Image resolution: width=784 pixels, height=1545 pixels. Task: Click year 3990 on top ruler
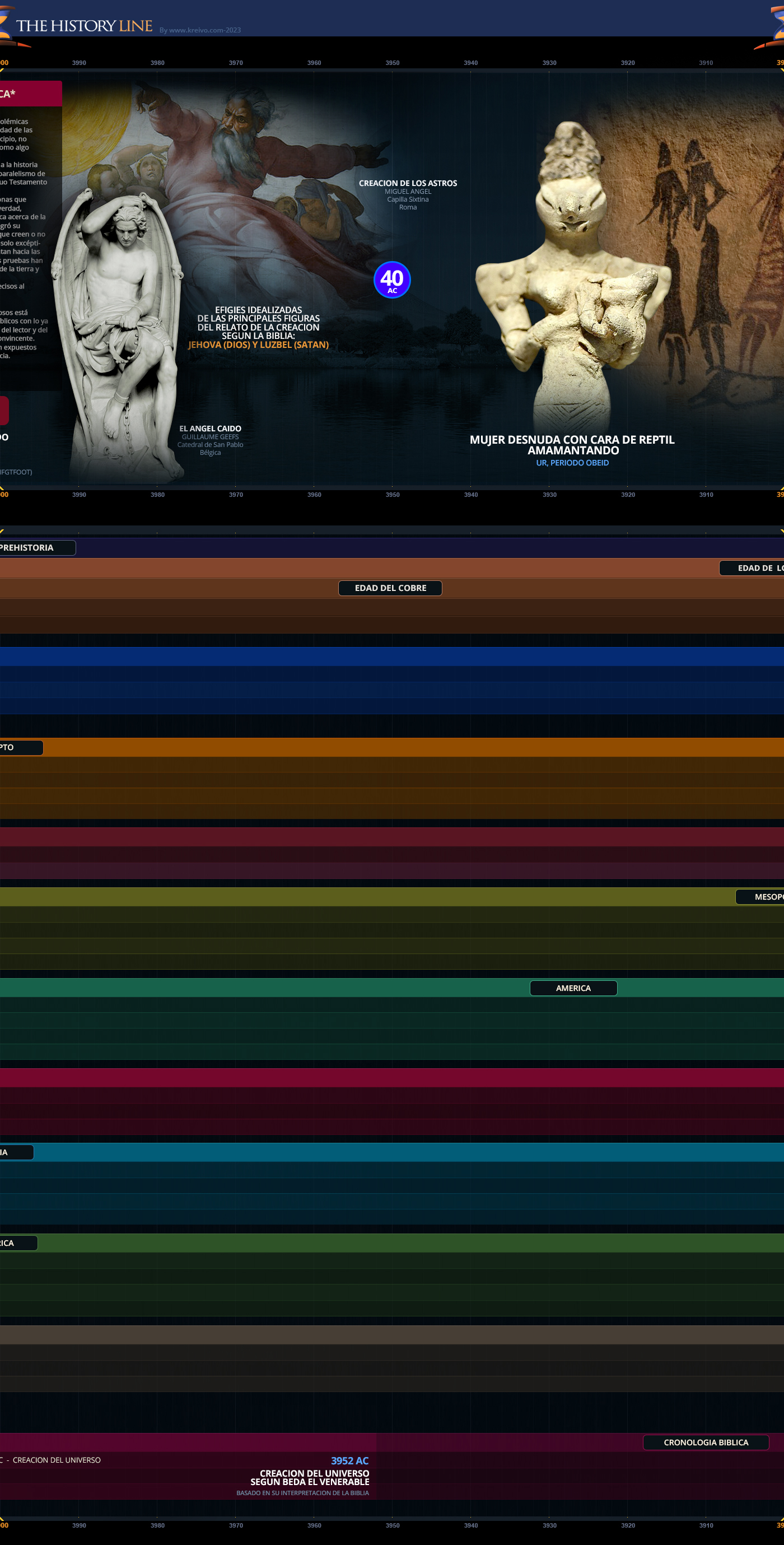click(x=78, y=62)
